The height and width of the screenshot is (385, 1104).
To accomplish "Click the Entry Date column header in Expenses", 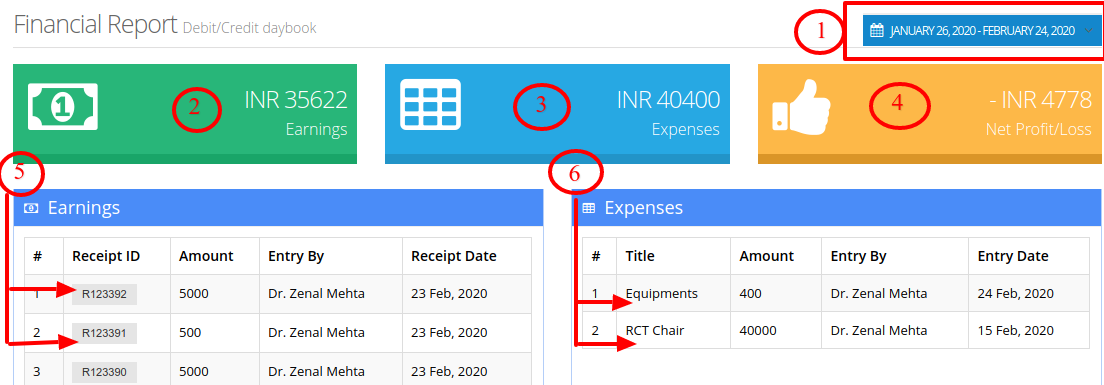I will coord(1013,256).
